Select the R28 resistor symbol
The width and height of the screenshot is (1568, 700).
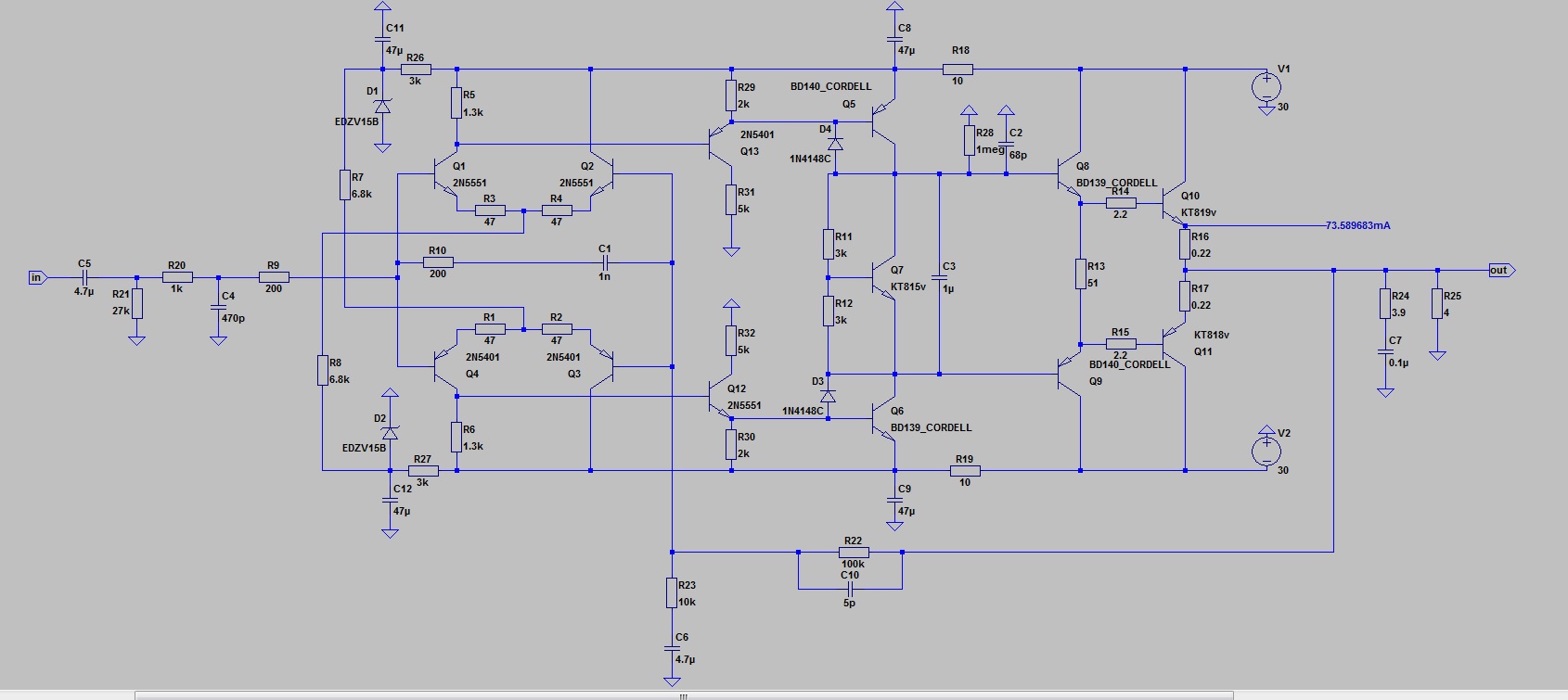click(x=970, y=139)
